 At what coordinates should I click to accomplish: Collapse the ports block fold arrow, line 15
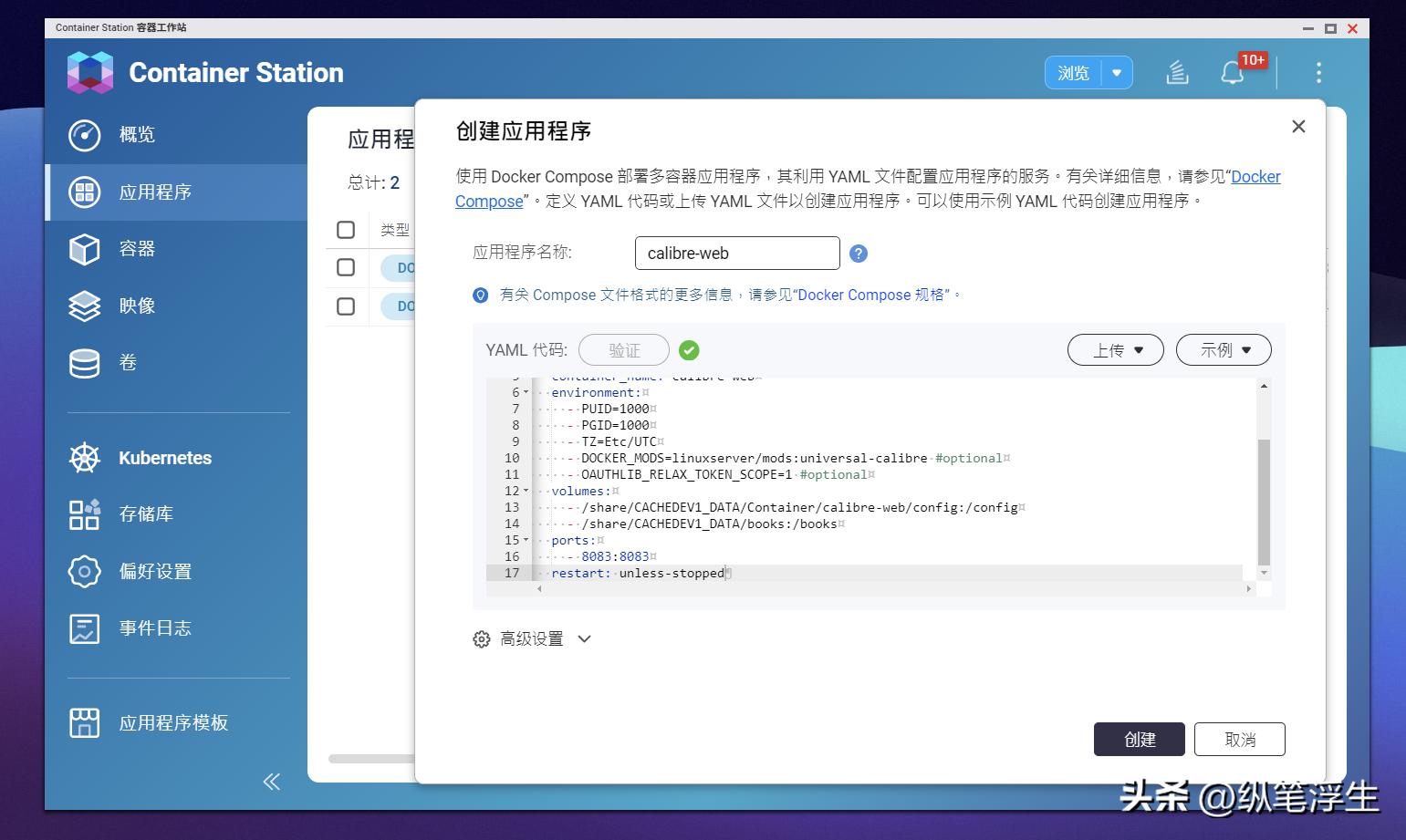click(x=526, y=541)
